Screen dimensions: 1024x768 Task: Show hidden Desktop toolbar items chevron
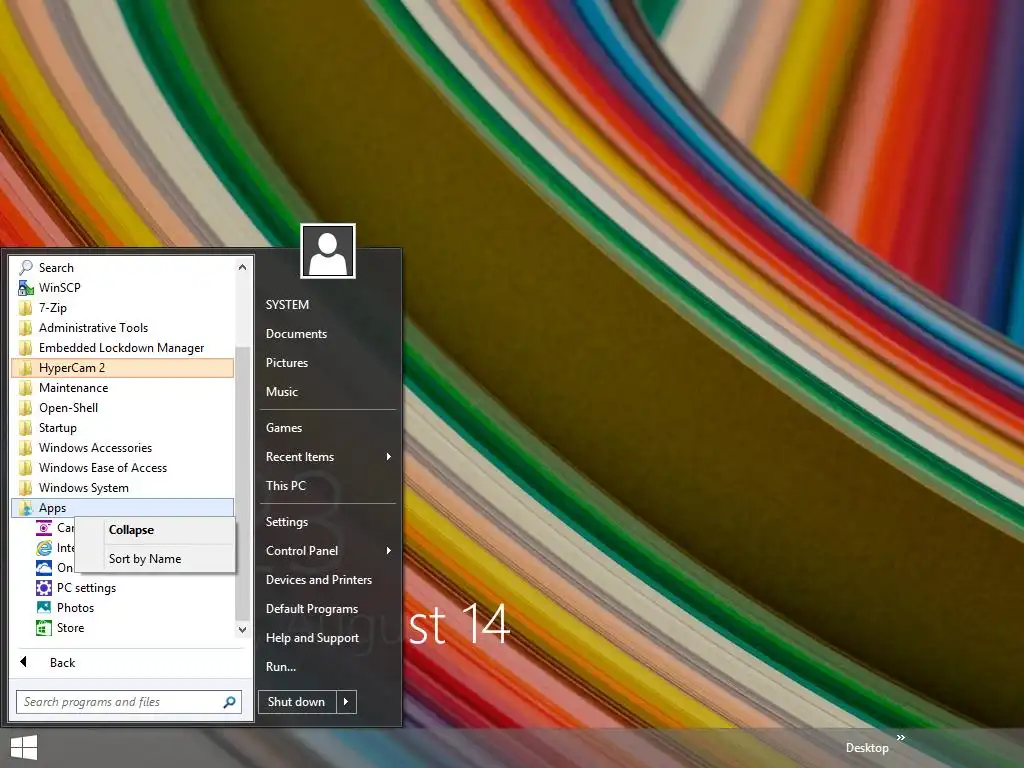(901, 737)
